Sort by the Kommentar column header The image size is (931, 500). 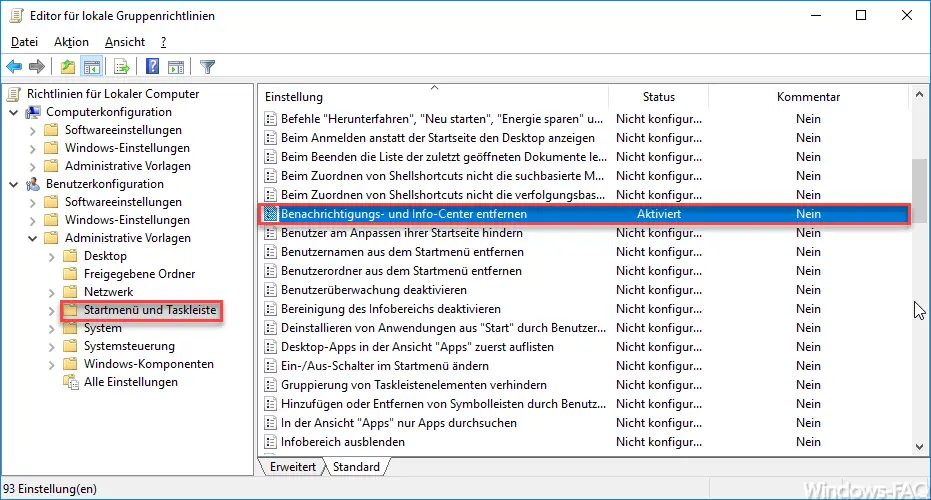(808, 97)
